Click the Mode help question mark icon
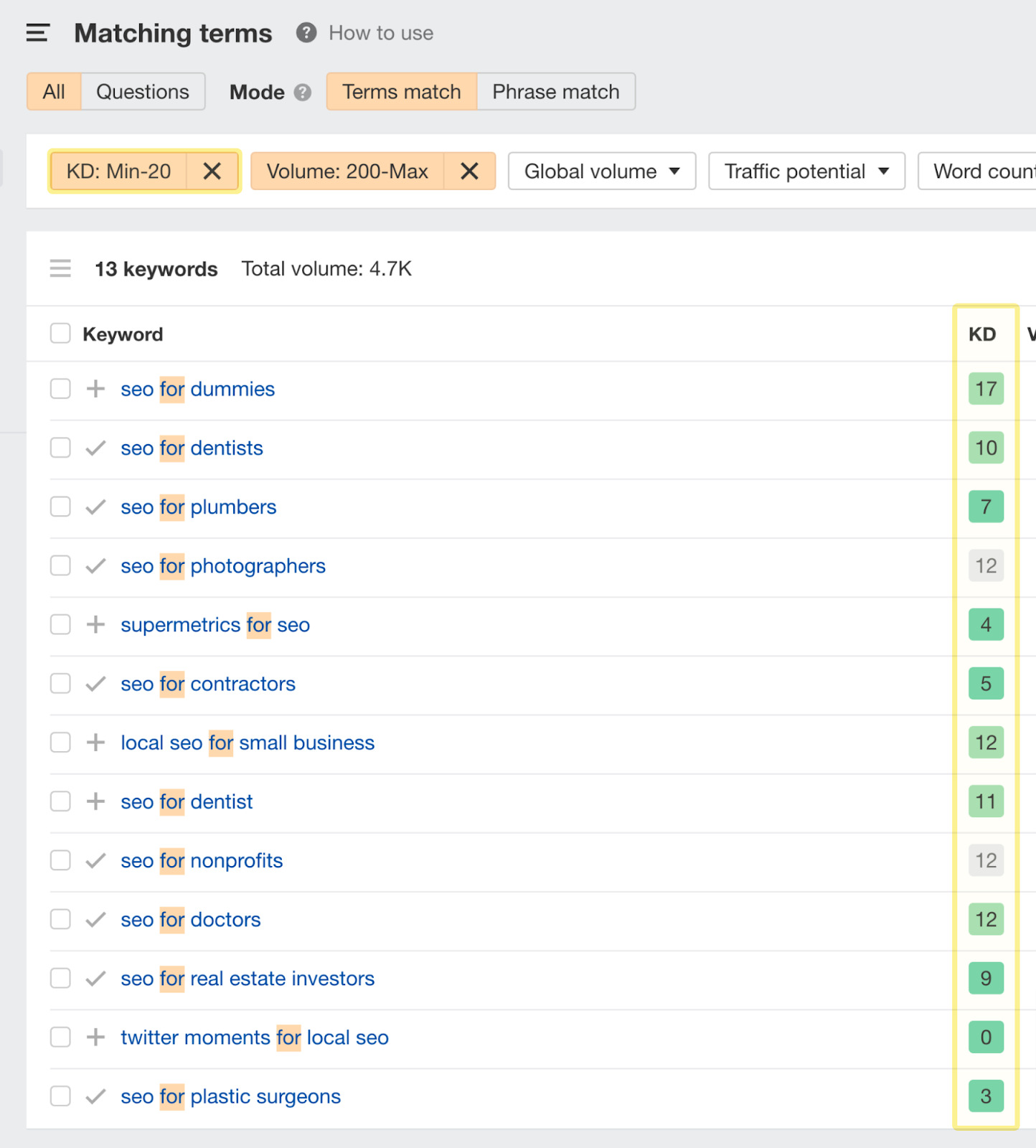 pyautogui.click(x=303, y=93)
